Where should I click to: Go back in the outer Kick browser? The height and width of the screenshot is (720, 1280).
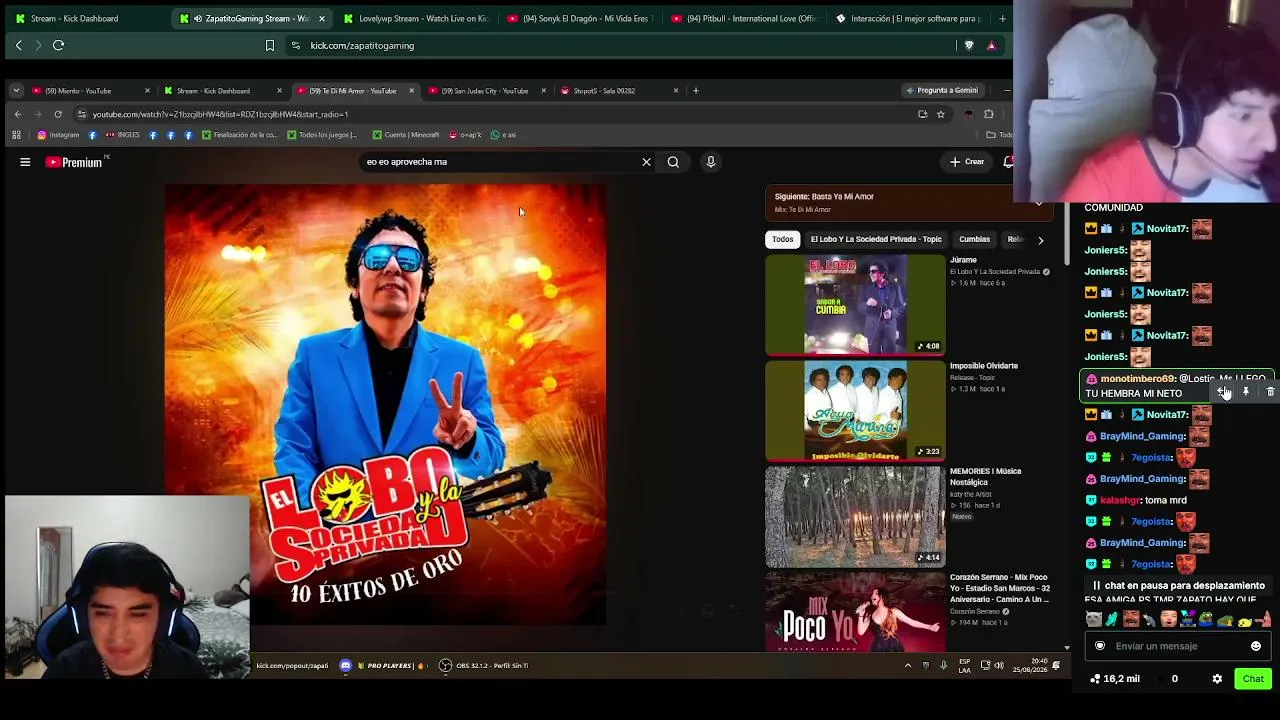click(18, 45)
